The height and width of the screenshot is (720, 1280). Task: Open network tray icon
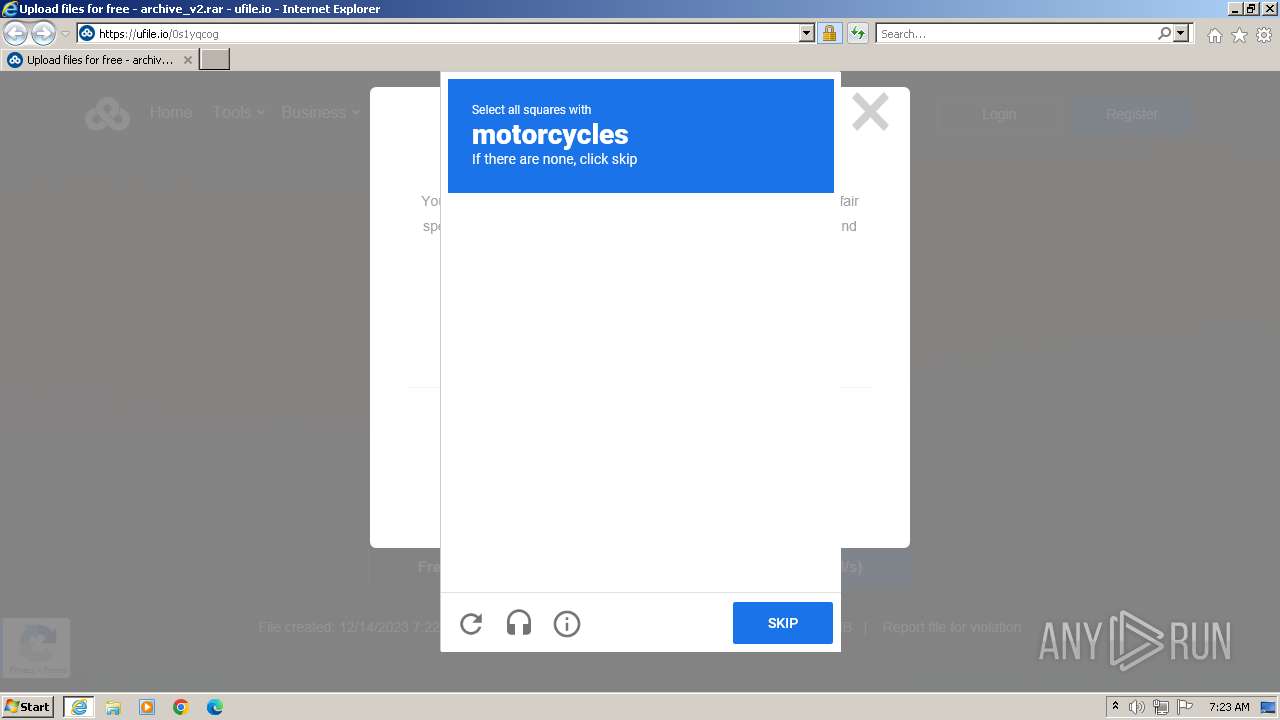tap(1161, 707)
